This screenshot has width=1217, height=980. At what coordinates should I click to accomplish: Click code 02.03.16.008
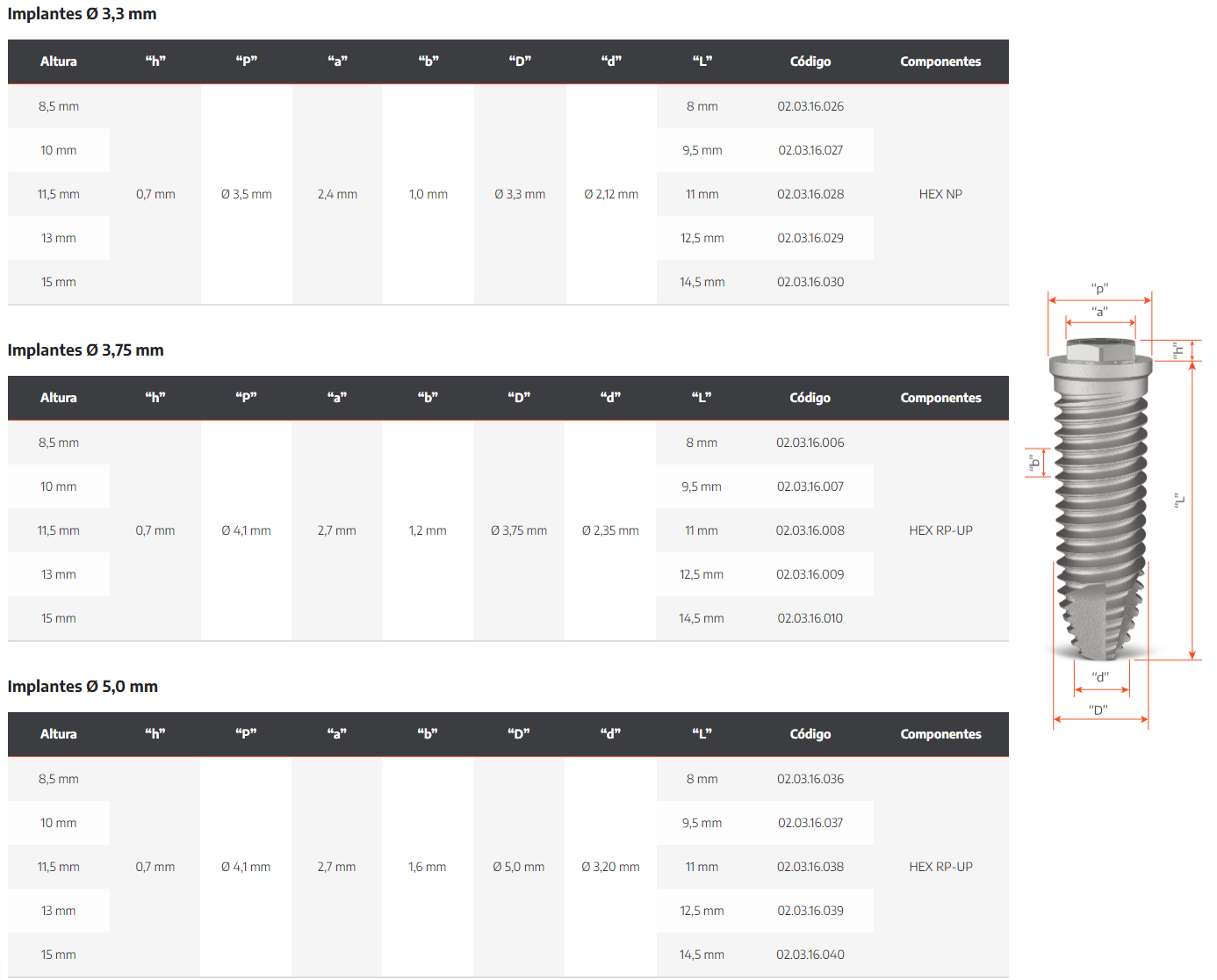click(x=810, y=530)
